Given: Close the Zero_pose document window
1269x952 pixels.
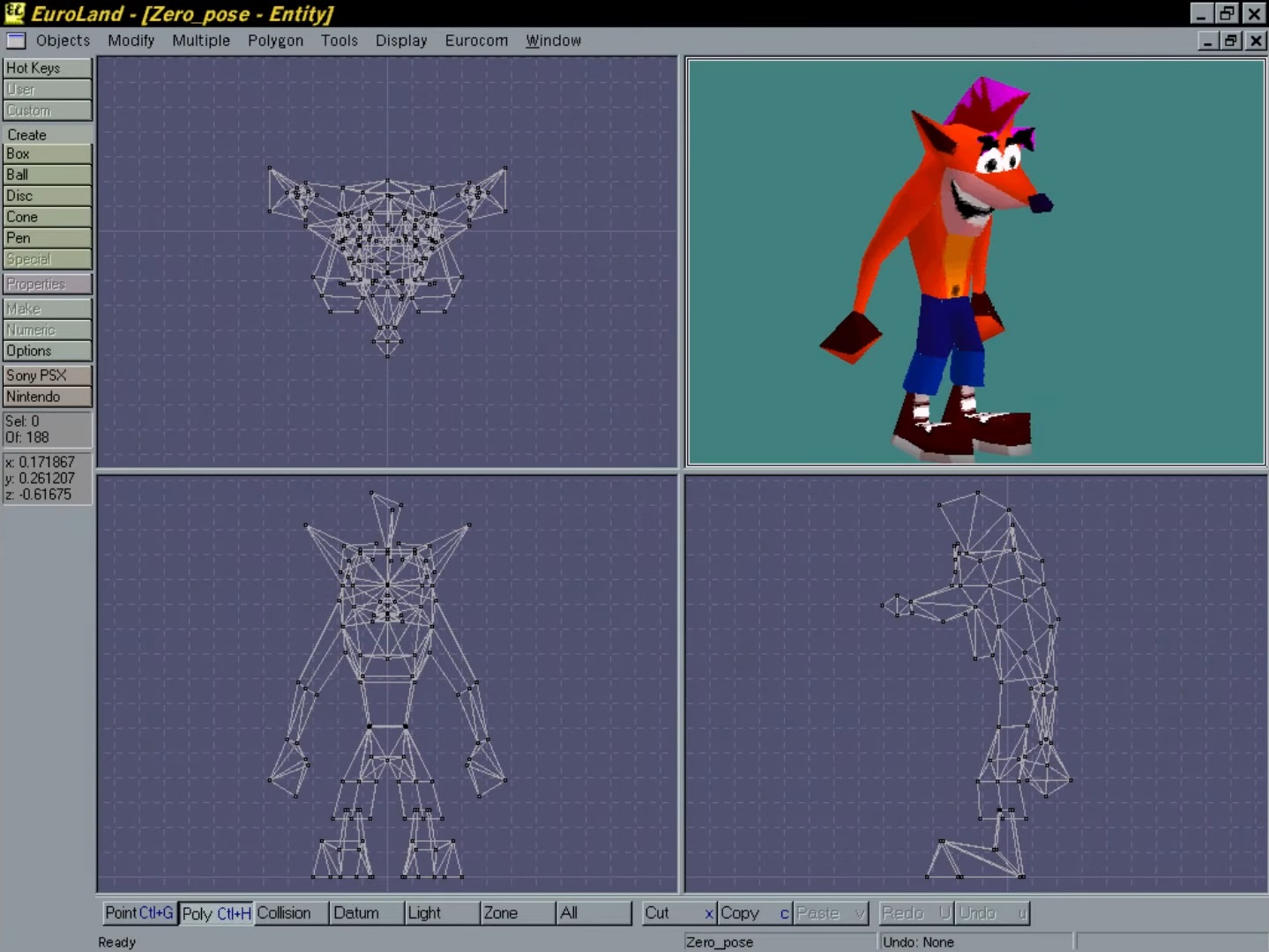Looking at the screenshot, I should tap(1257, 41).
